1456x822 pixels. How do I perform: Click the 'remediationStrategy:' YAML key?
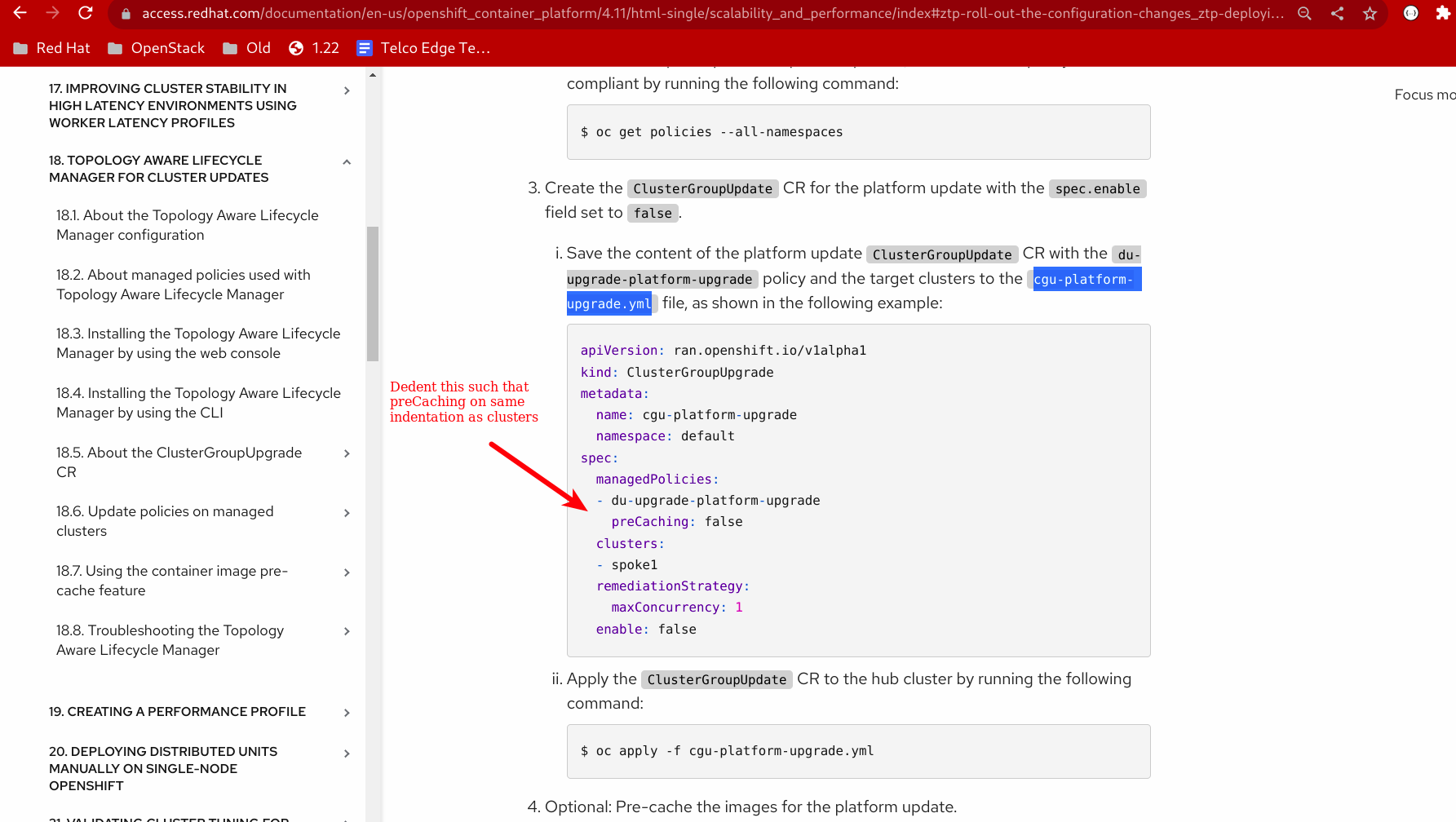pyautogui.click(x=672, y=586)
